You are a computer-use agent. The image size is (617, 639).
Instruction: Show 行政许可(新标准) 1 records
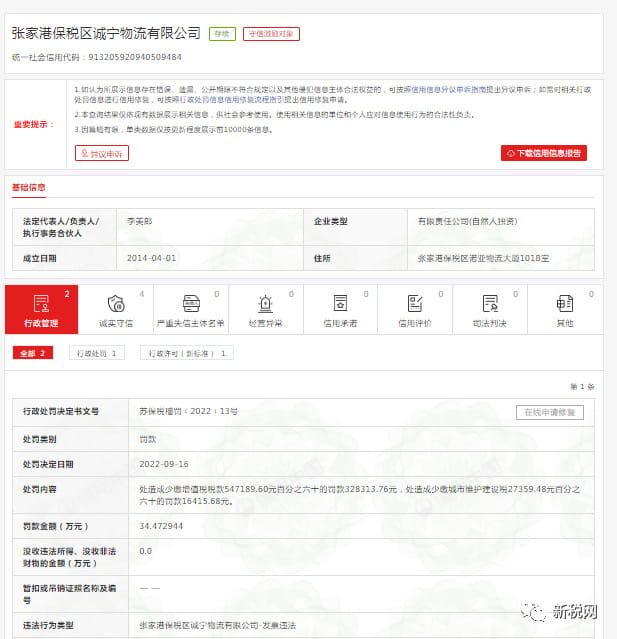point(187,353)
